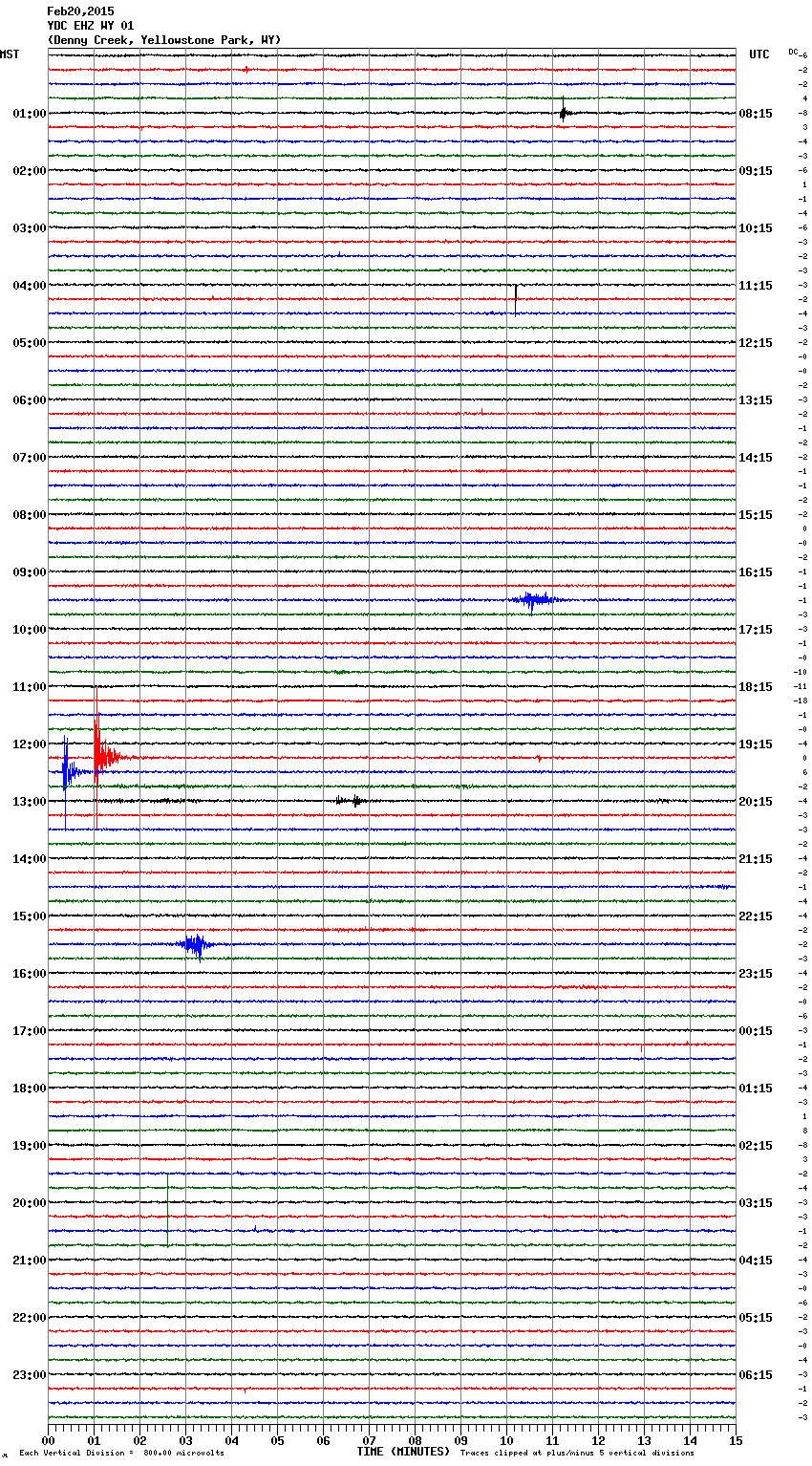Click minute '03' on the bottom time axis
Image resolution: width=812 pixels, height=1466 pixels.
(x=185, y=1439)
